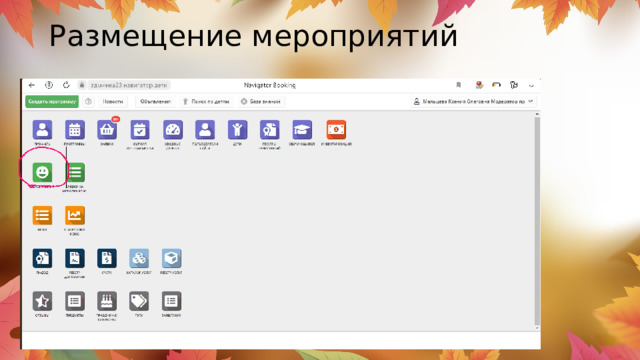Open the purple document with award ribbon icon
The height and width of the screenshot is (360, 640).
pyautogui.click(x=269, y=130)
